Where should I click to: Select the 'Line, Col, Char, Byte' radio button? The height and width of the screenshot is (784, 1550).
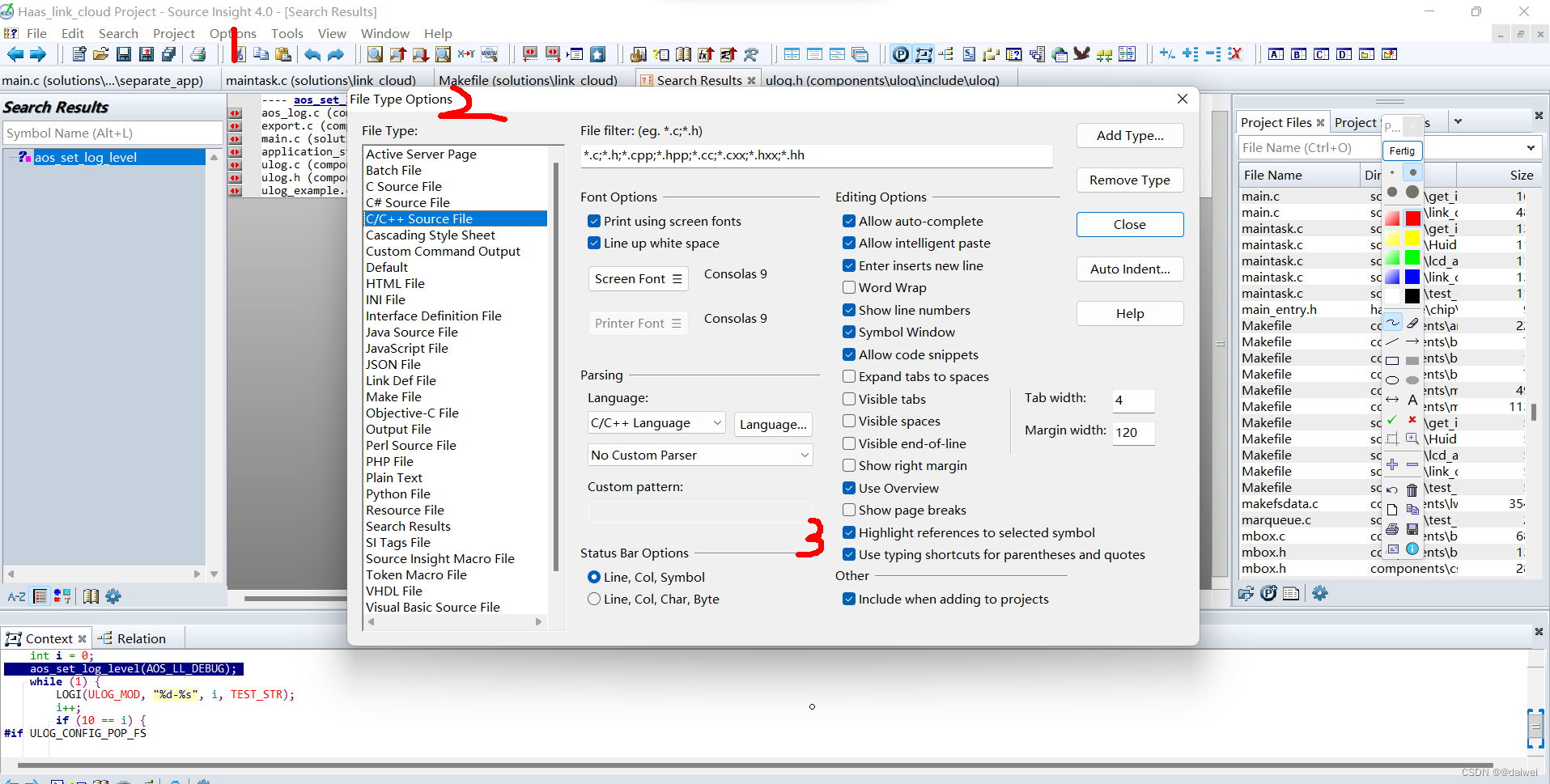[594, 599]
